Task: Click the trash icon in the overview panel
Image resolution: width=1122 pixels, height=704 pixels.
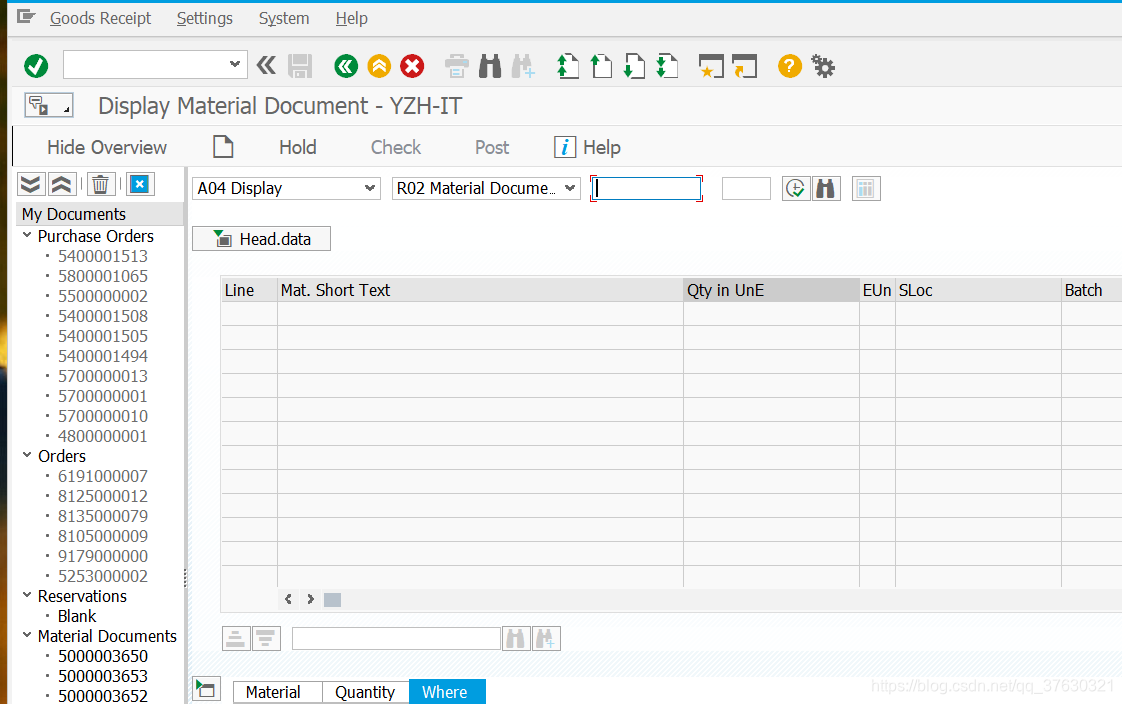Action: tap(100, 184)
